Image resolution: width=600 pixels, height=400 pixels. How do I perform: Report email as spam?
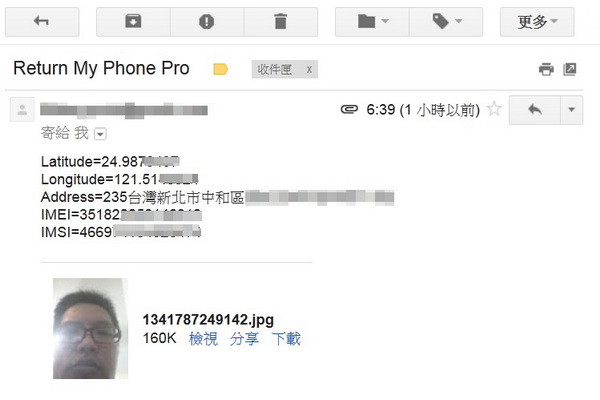tap(207, 21)
